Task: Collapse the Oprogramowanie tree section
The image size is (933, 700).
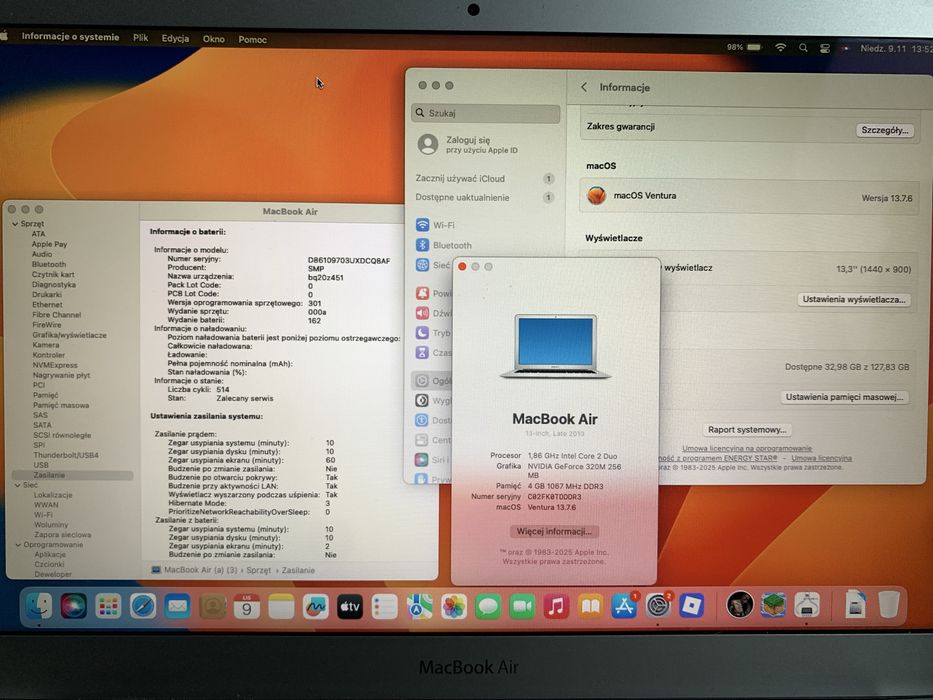Action: 18,545
